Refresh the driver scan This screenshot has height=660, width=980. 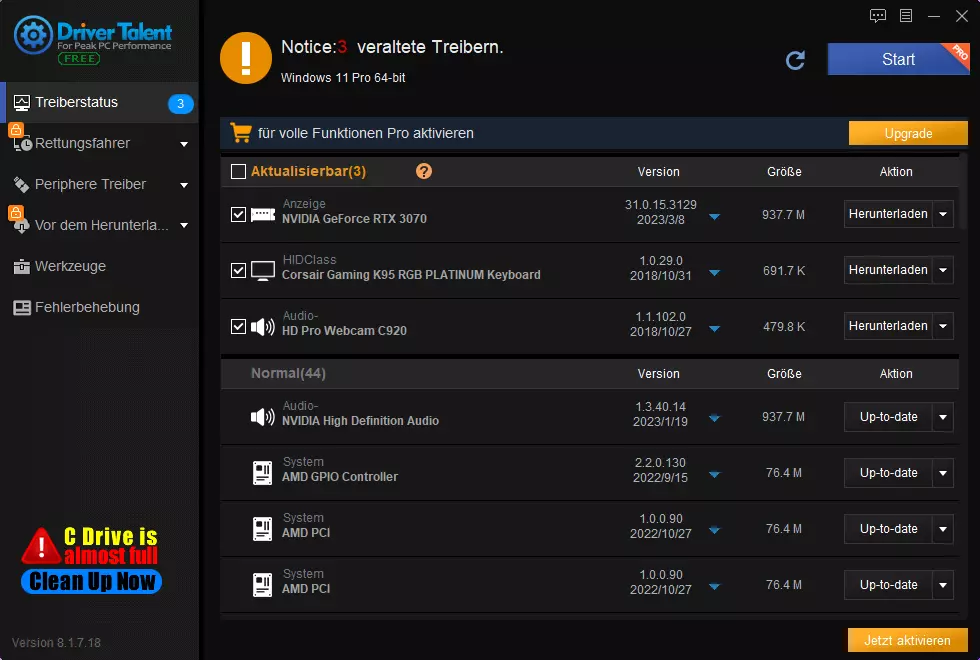pyautogui.click(x=795, y=60)
